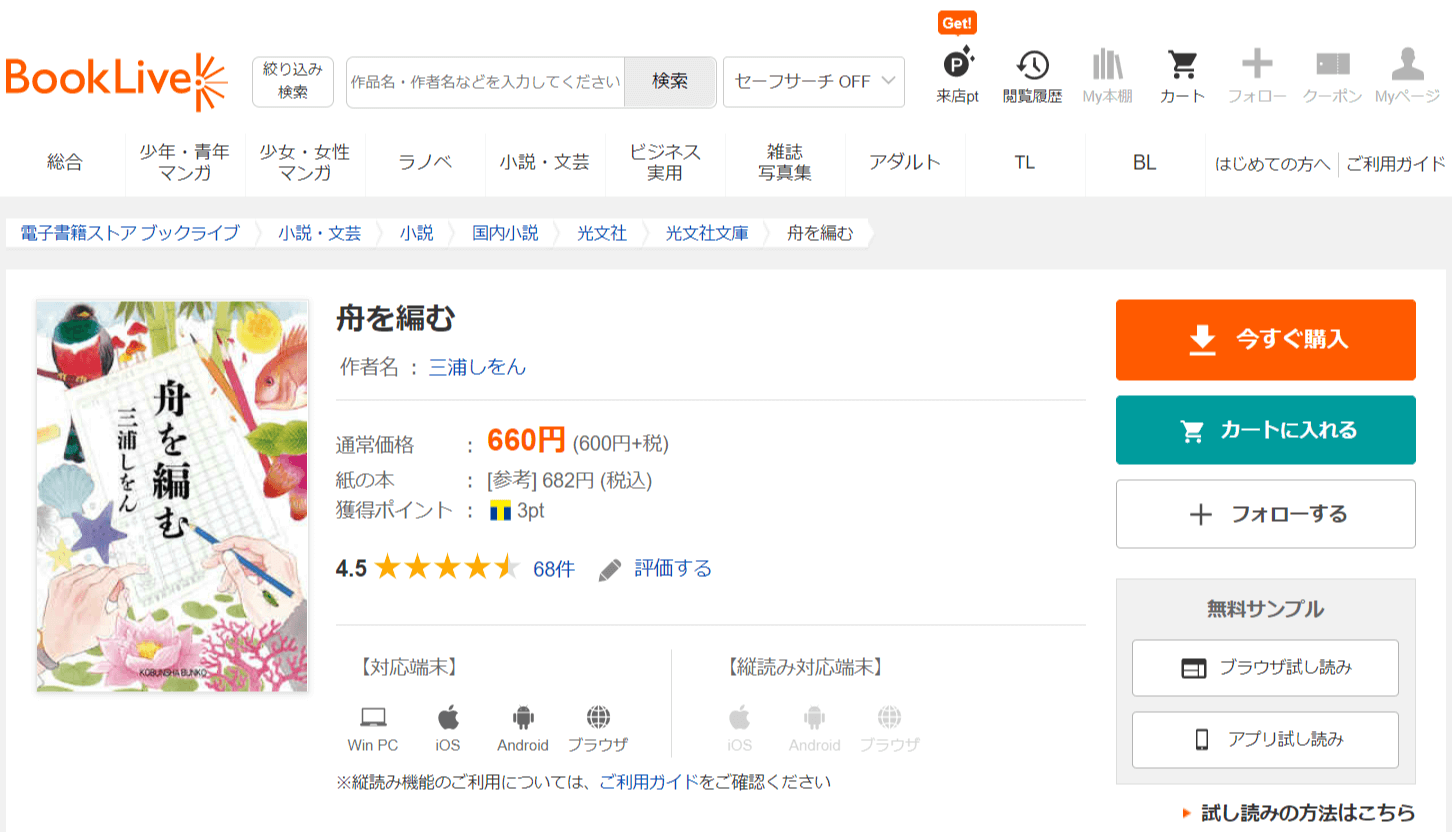Click the 舟を編む book cover thumbnail
Image resolution: width=1452 pixels, height=832 pixels.
[x=172, y=495]
